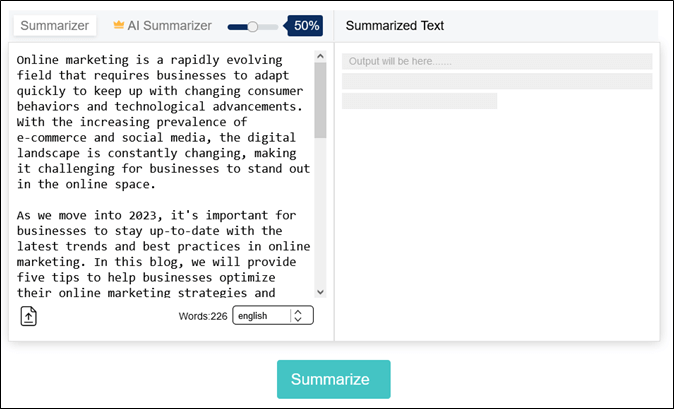Image resolution: width=674 pixels, height=409 pixels.
Task: Click the scrollbar up arrow in text box
Action: (320, 56)
